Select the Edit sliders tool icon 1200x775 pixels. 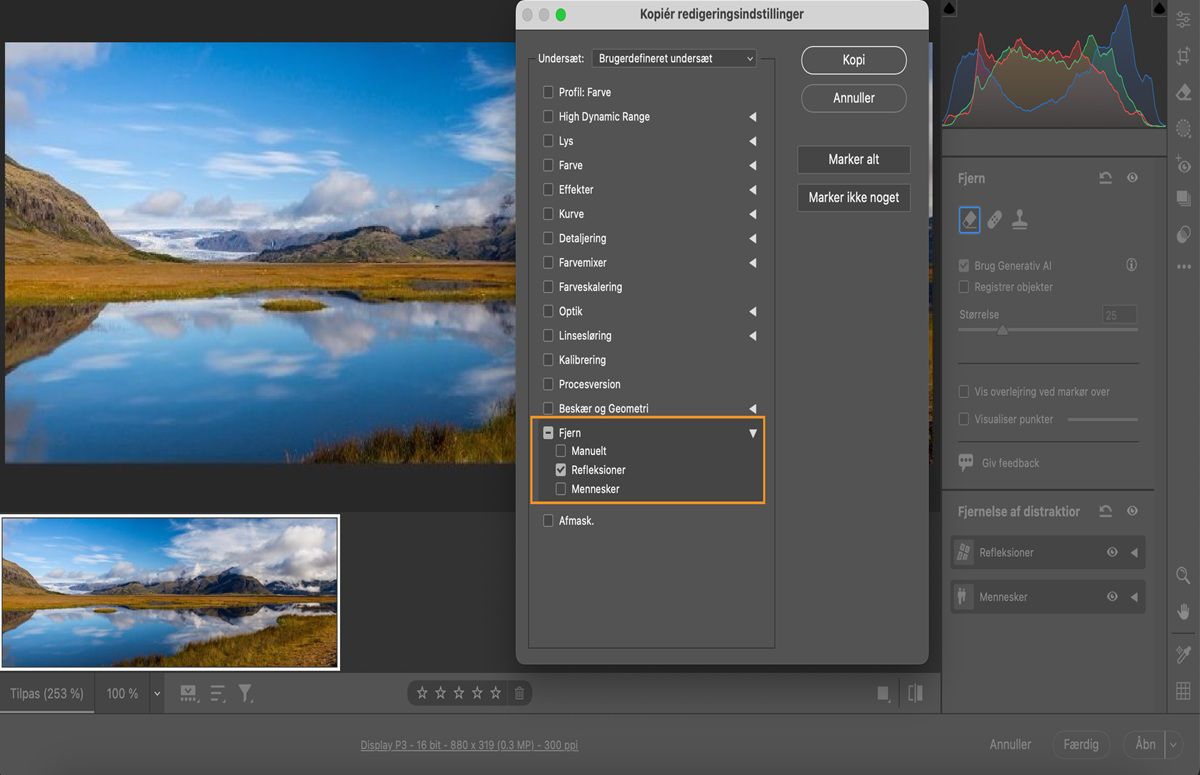pyautogui.click(x=1184, y=21)
